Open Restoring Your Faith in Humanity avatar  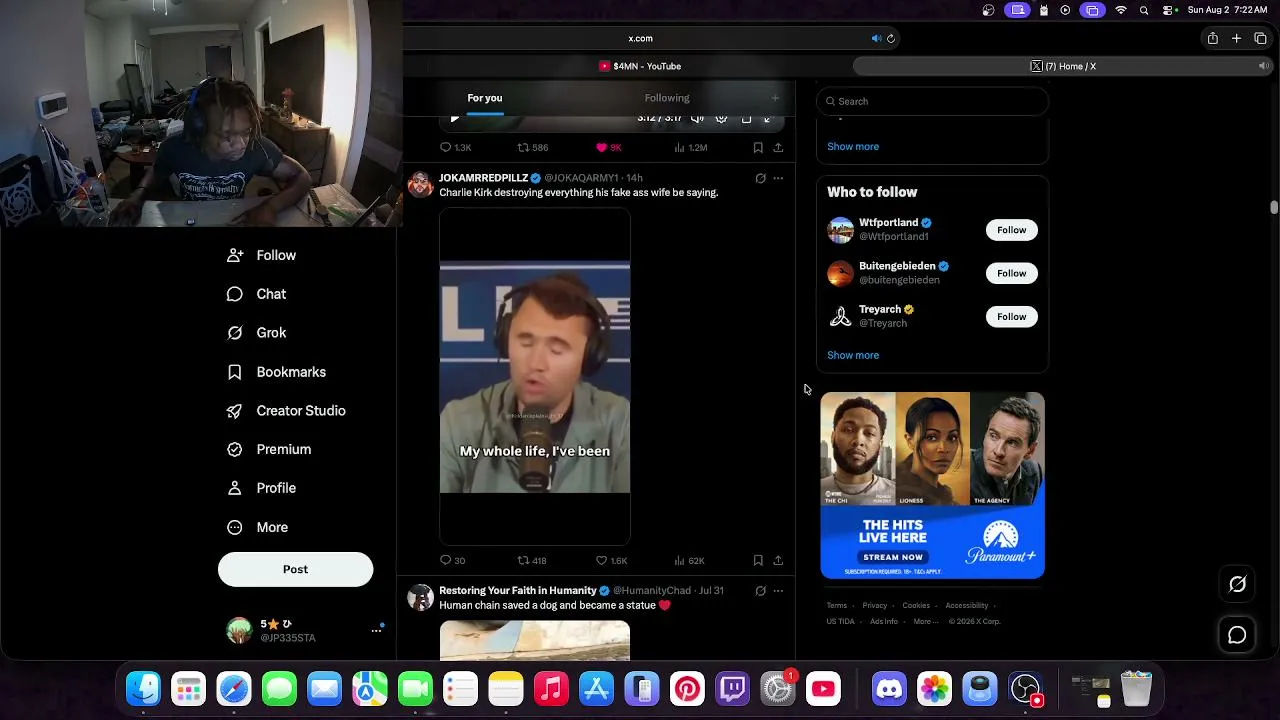click(x=421, y=598)
